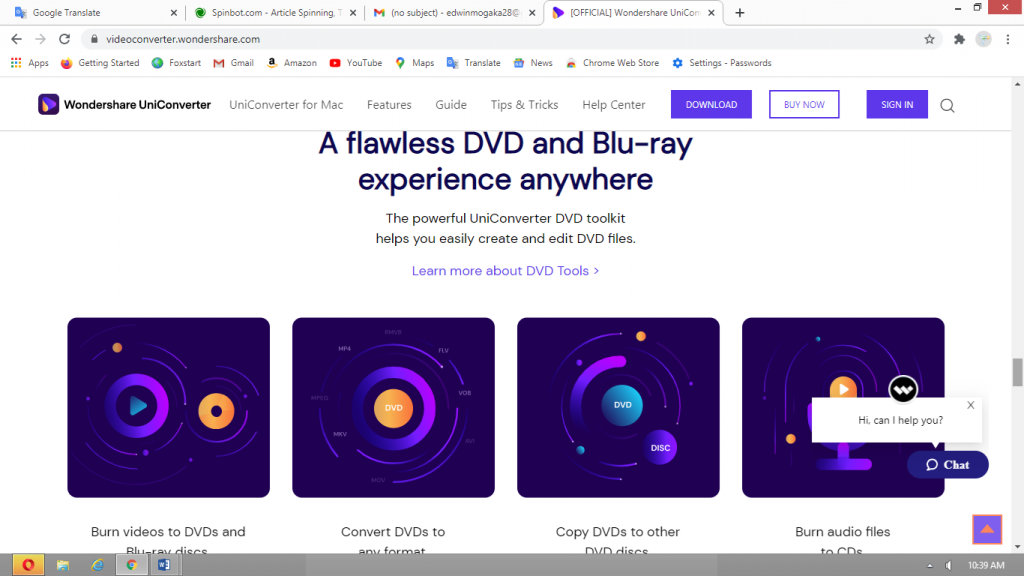
Task: Open the Features menu
Action: click(x=389, y=104)
